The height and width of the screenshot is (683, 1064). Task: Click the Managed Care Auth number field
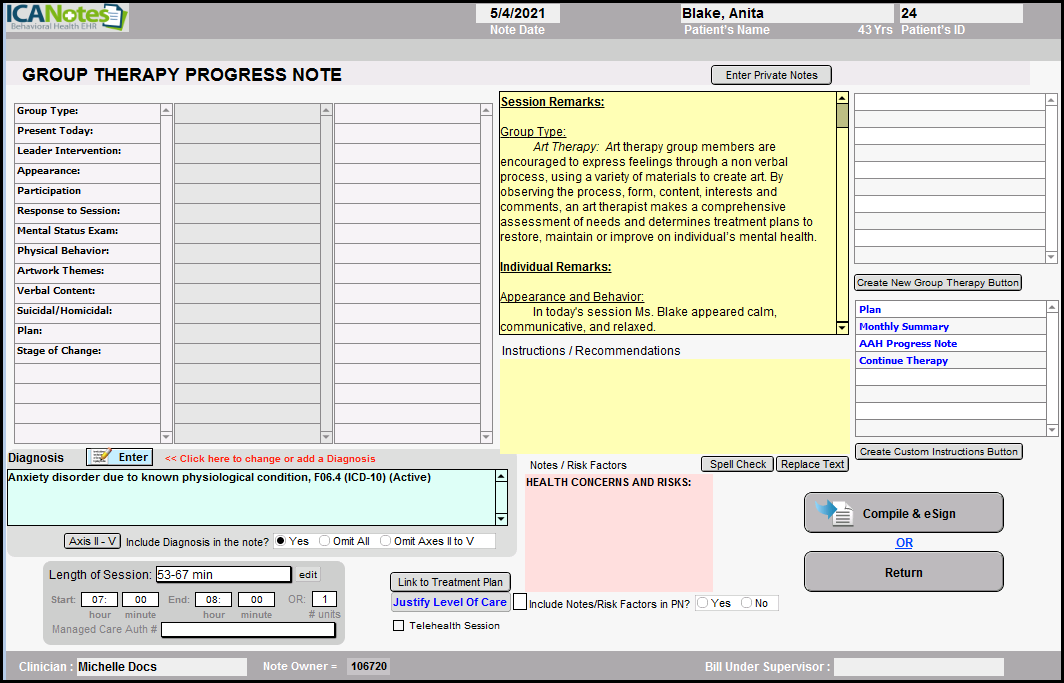[248, 630]
